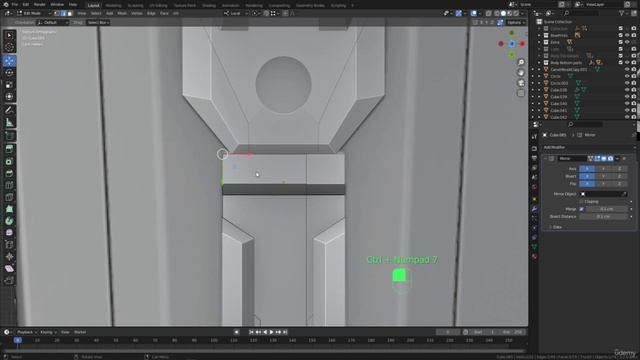Open the Keying popover in timeline

(48, 332)
